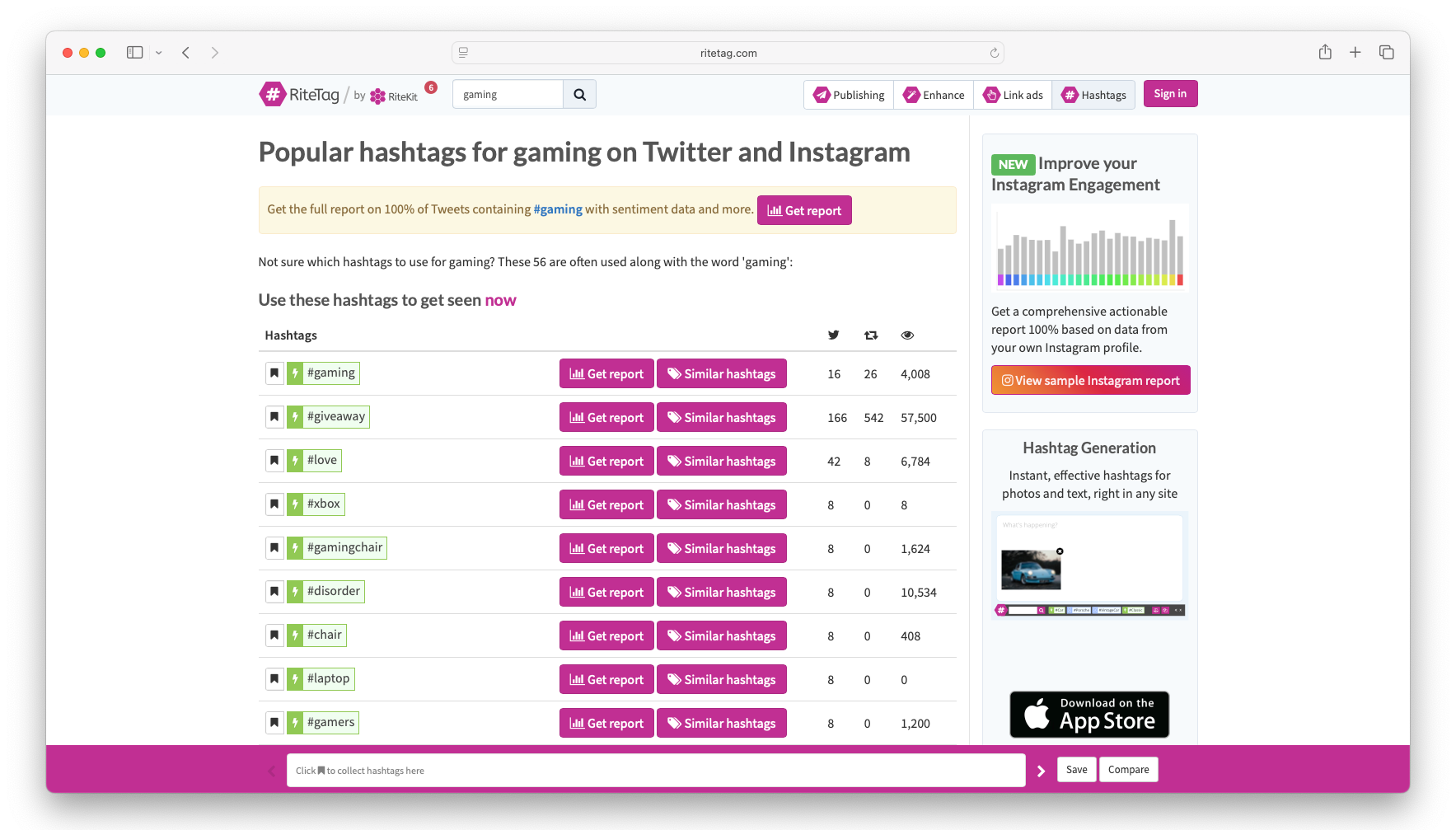The image size is (1456, 830).
Task: Click Get report in the yellow banner
Action: coord(804,210)
